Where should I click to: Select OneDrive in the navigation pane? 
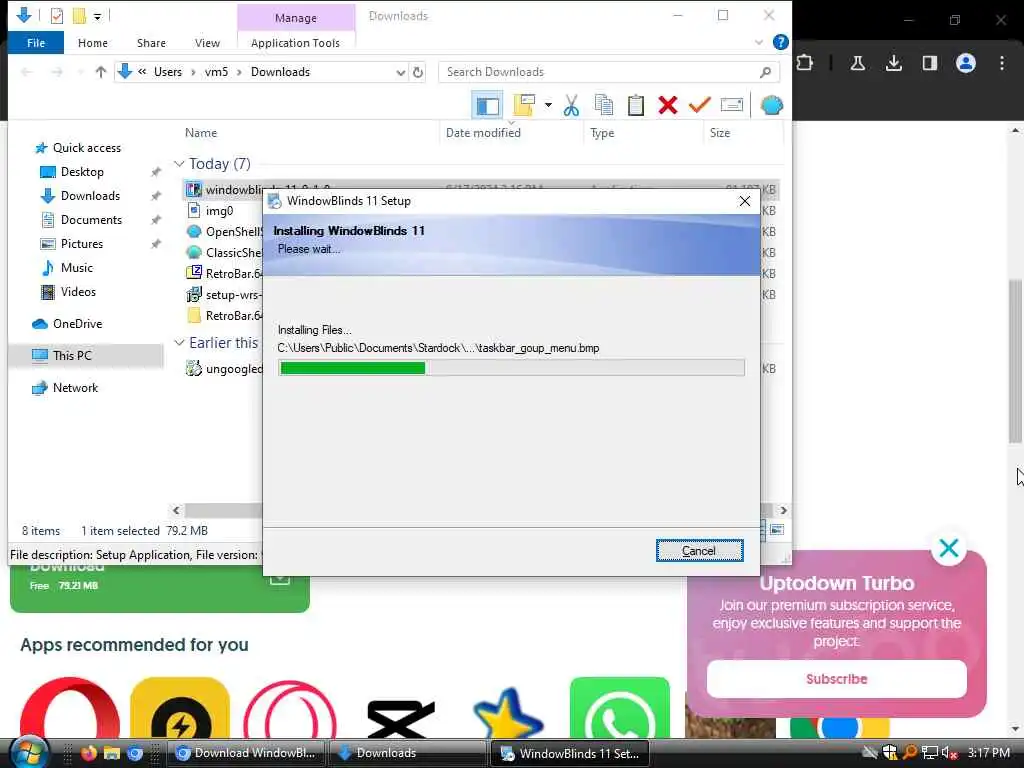[x=77, y=324]
